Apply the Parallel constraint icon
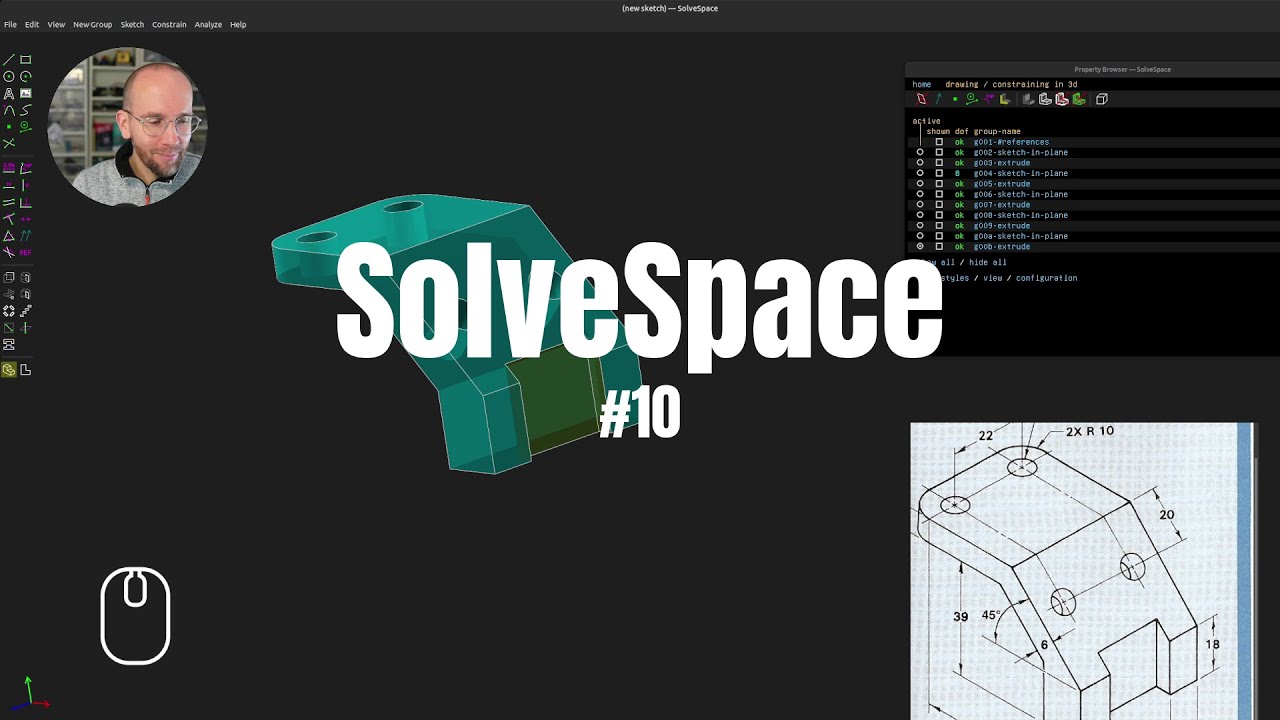The image size is (1280, 720). (9, 201)
